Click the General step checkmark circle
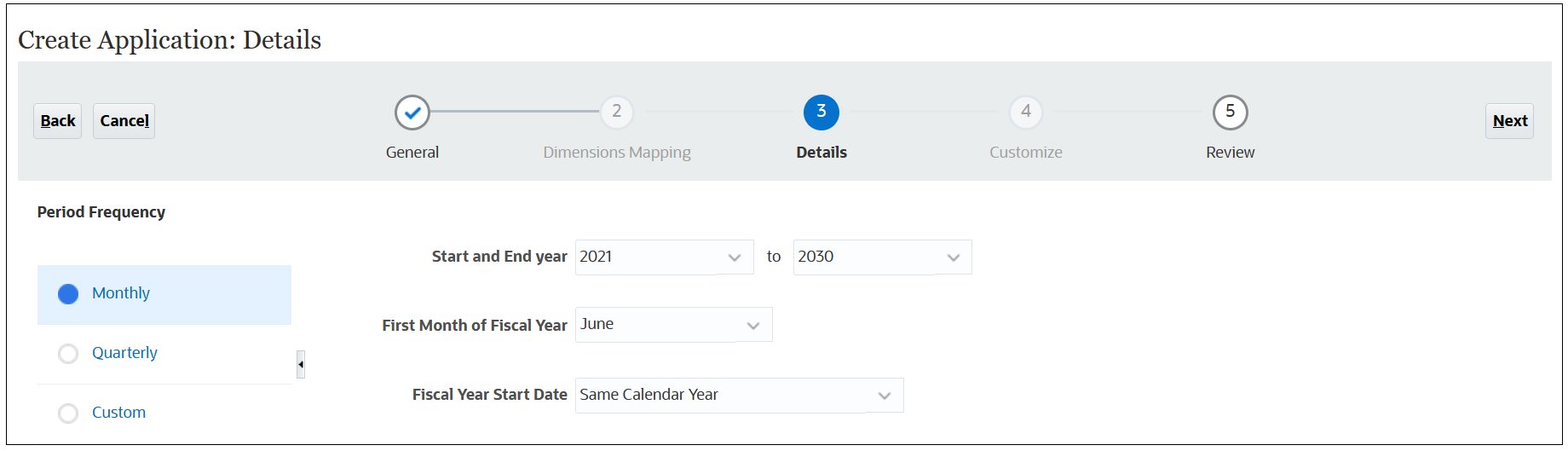 [x=412, y=113]
